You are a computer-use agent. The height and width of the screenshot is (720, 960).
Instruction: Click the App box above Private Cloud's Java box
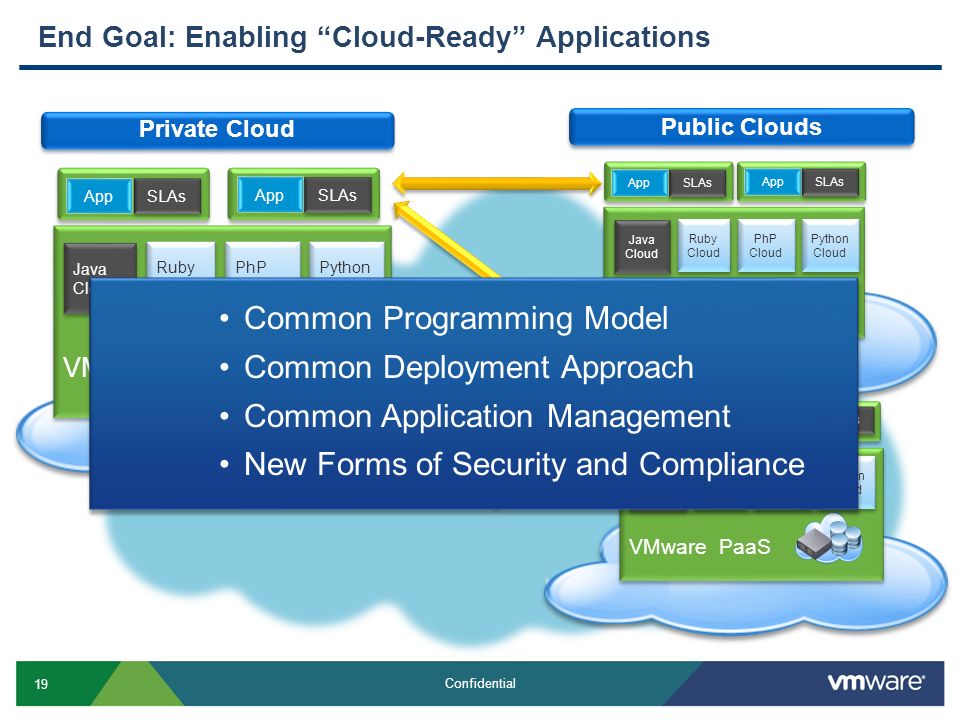click(x=99, y=197)
